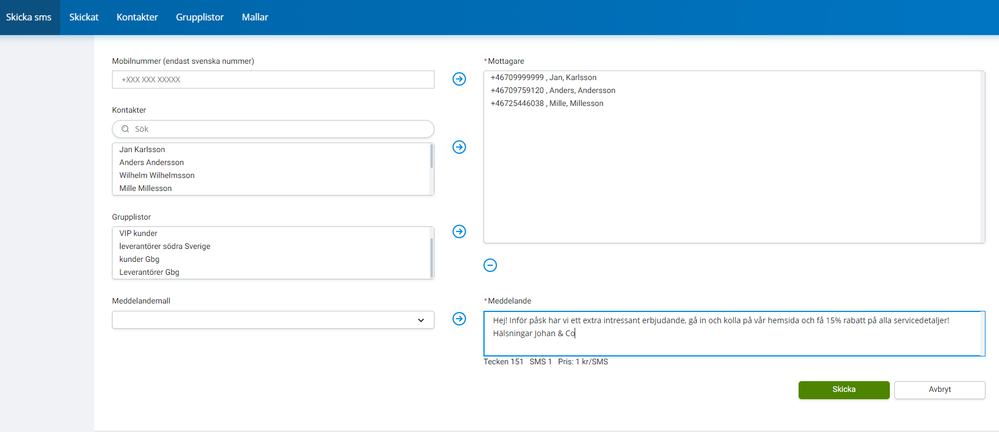Click the green Skicka button

(x=844, y=390)
